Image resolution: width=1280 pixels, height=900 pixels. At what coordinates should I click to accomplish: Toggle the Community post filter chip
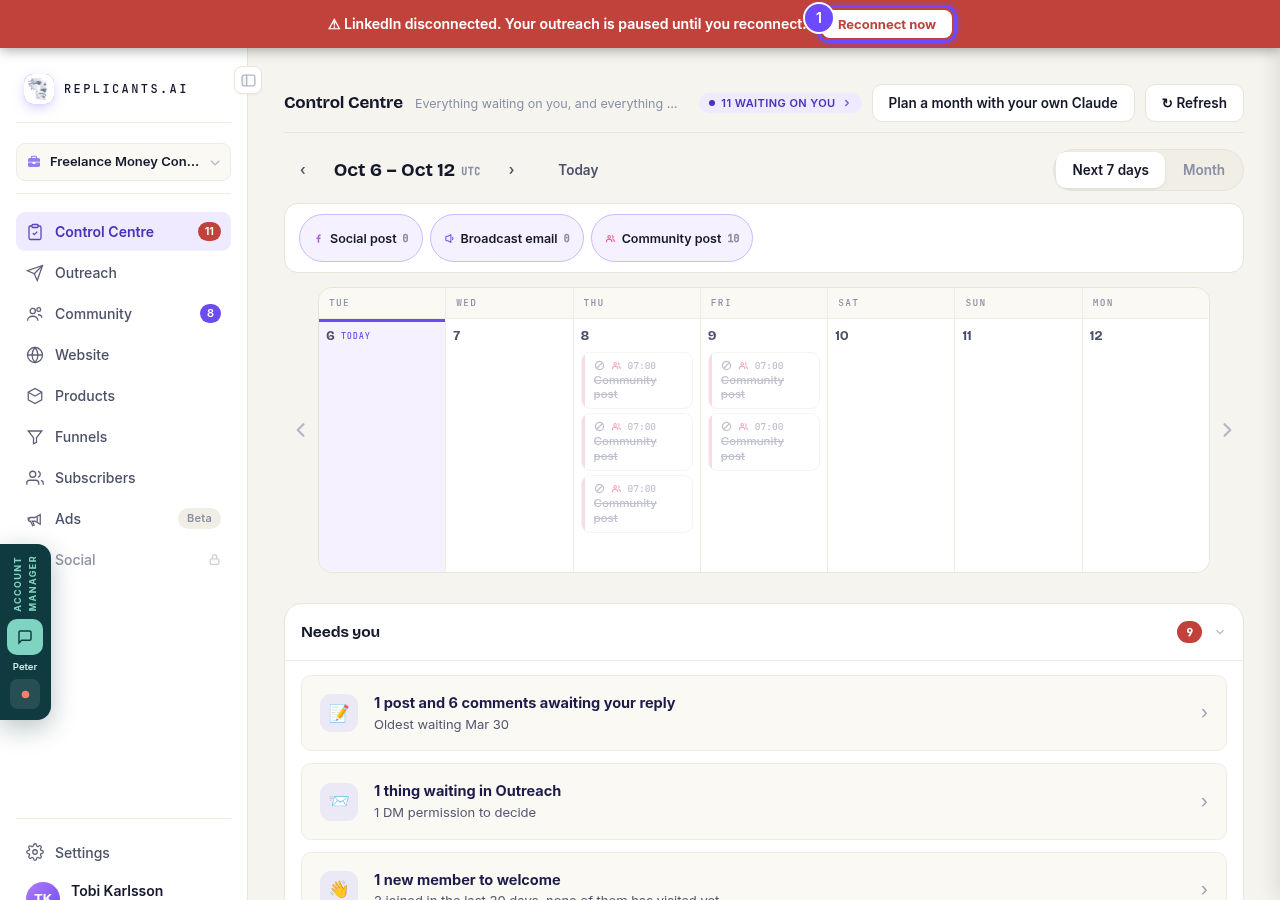[672, 238]
